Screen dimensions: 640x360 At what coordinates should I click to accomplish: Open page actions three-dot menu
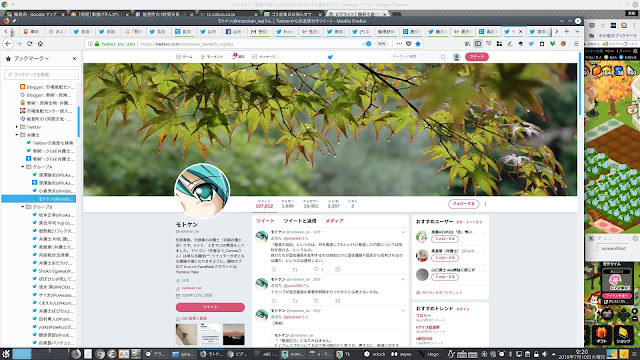399,44
